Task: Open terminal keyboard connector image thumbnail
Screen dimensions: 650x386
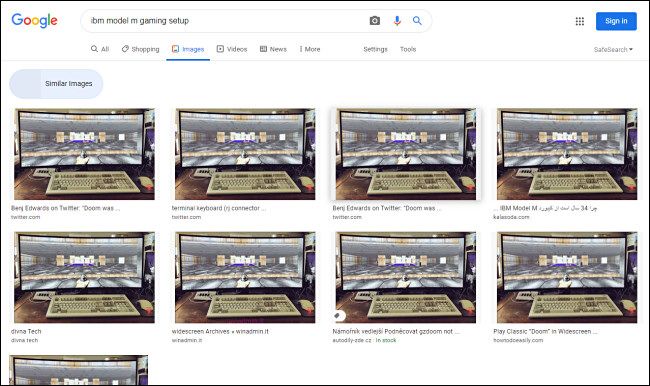Action: [245, 154]
